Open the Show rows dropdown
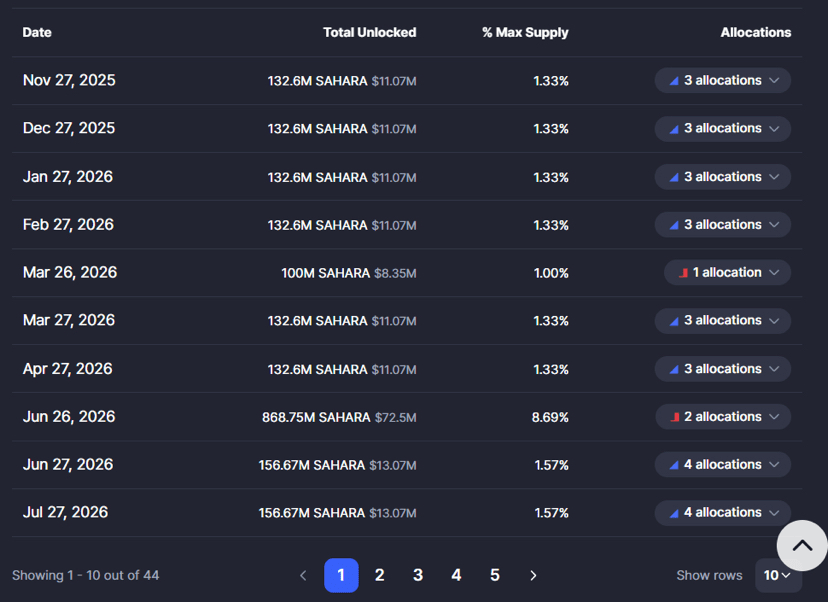 tap(777, 575)
